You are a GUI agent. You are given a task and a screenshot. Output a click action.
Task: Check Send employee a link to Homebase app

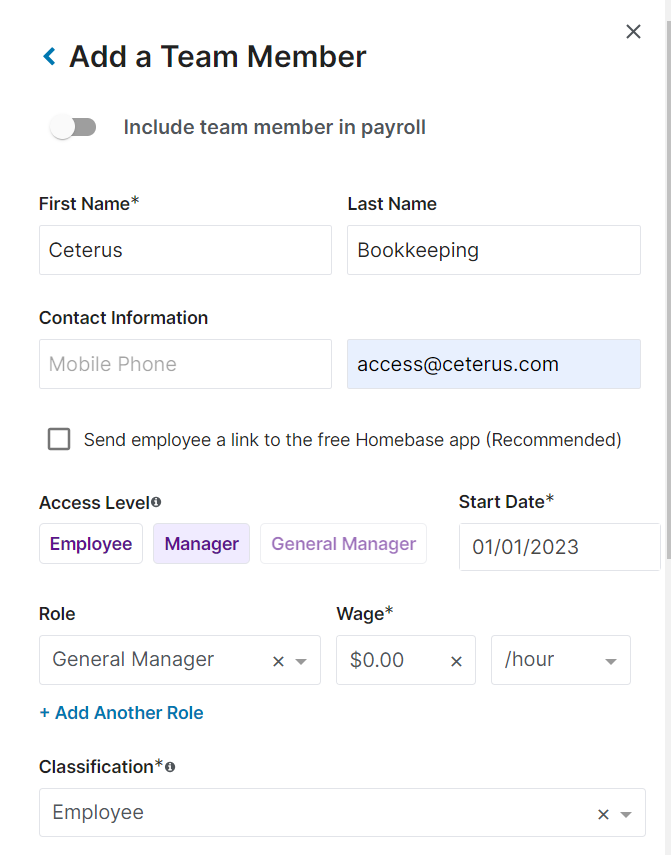pos(59,439)
